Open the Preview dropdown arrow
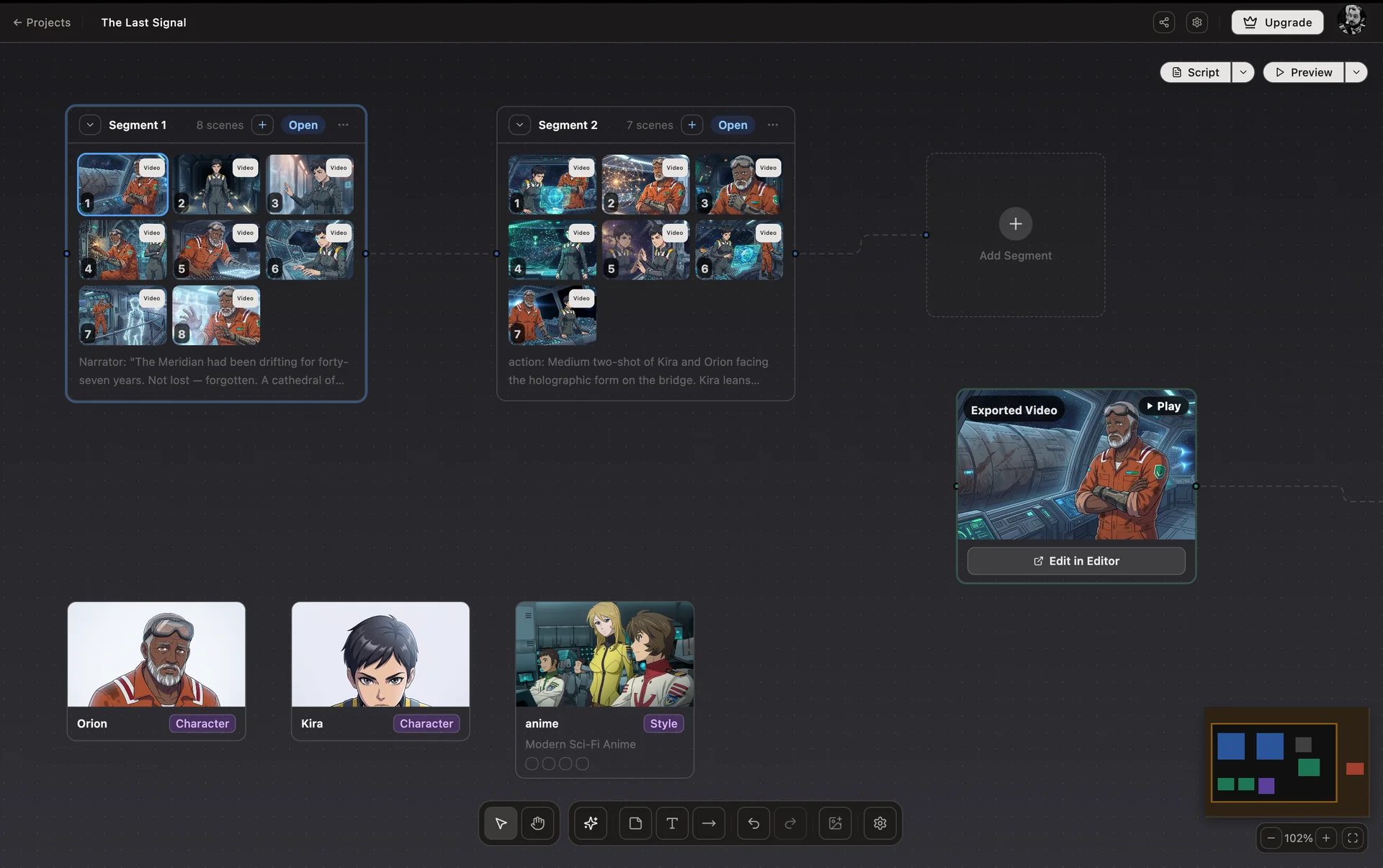1383x868 pixels. (1356, 72)
